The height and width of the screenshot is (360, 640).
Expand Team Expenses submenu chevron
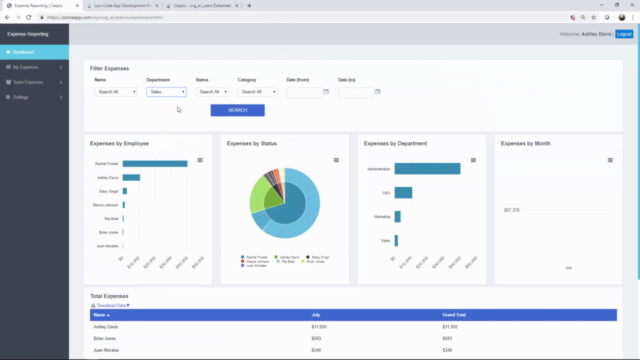(61, 82)
